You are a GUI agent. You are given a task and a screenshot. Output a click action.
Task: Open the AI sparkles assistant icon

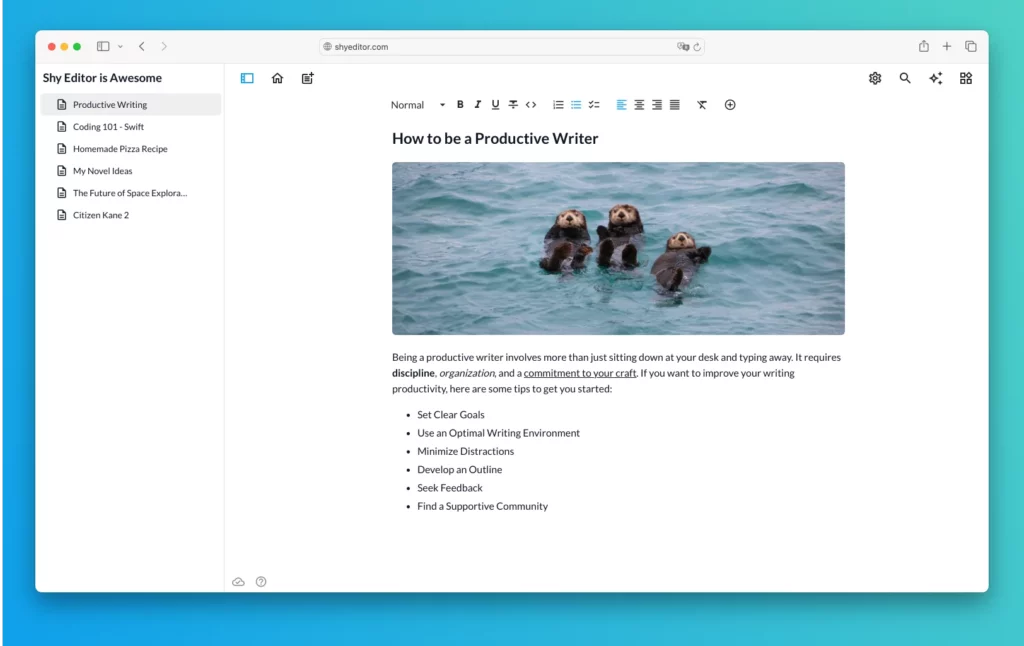pyautogui.click(x=935, y=78)
